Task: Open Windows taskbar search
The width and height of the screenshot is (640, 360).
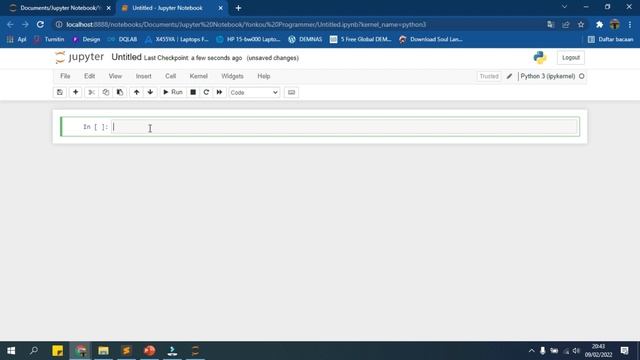Action: pos(34,351)
